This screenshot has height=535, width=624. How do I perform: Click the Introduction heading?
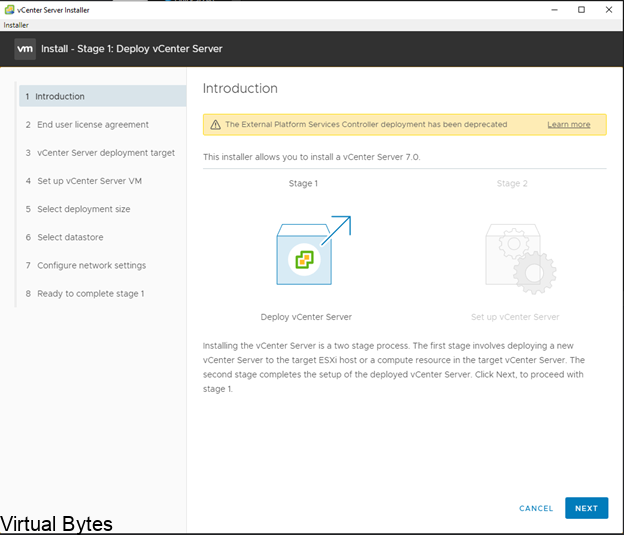pyautogui.click(x=240, y=88)
